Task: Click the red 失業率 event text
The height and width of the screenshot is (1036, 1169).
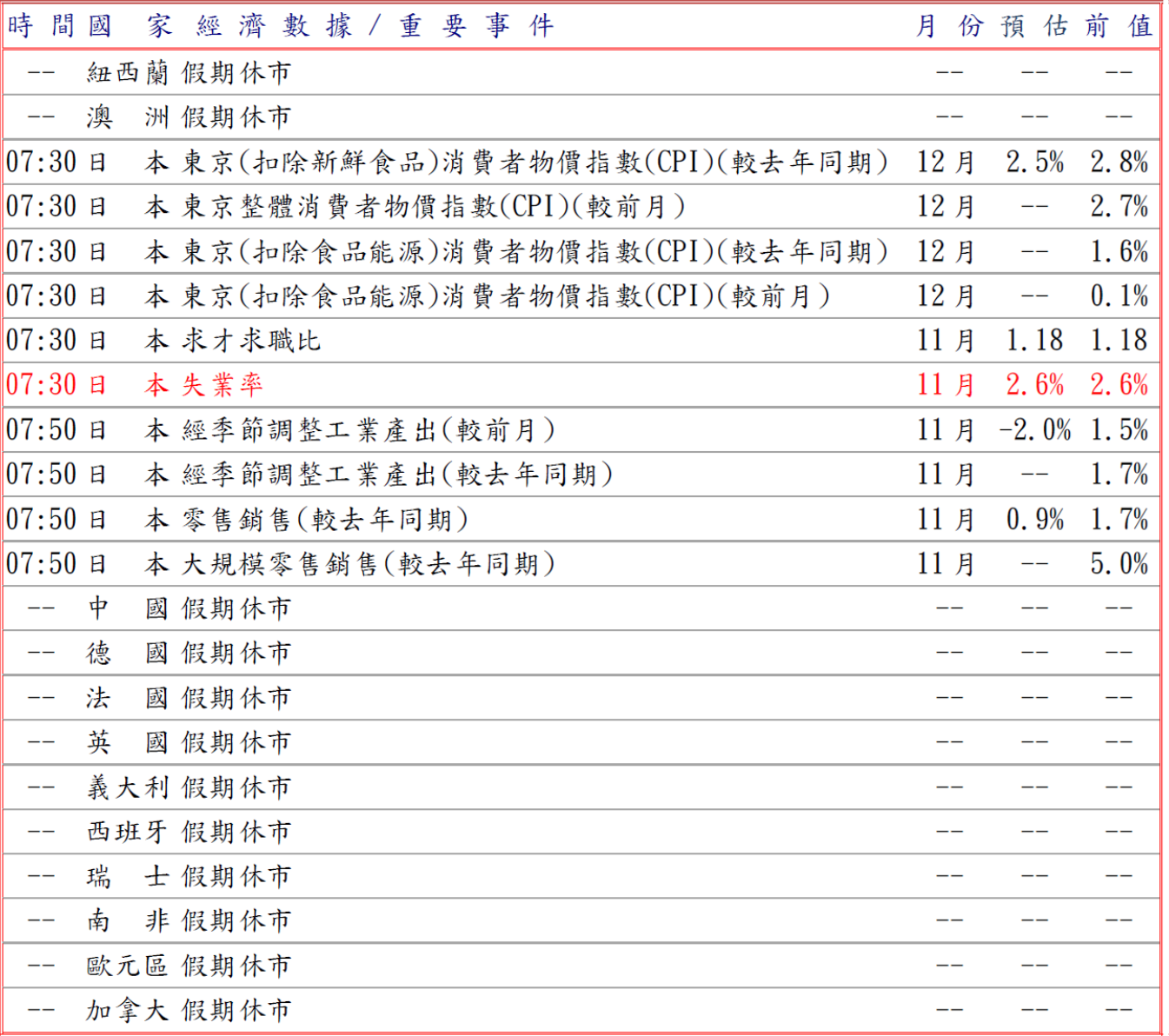Action: coord(222,385)
